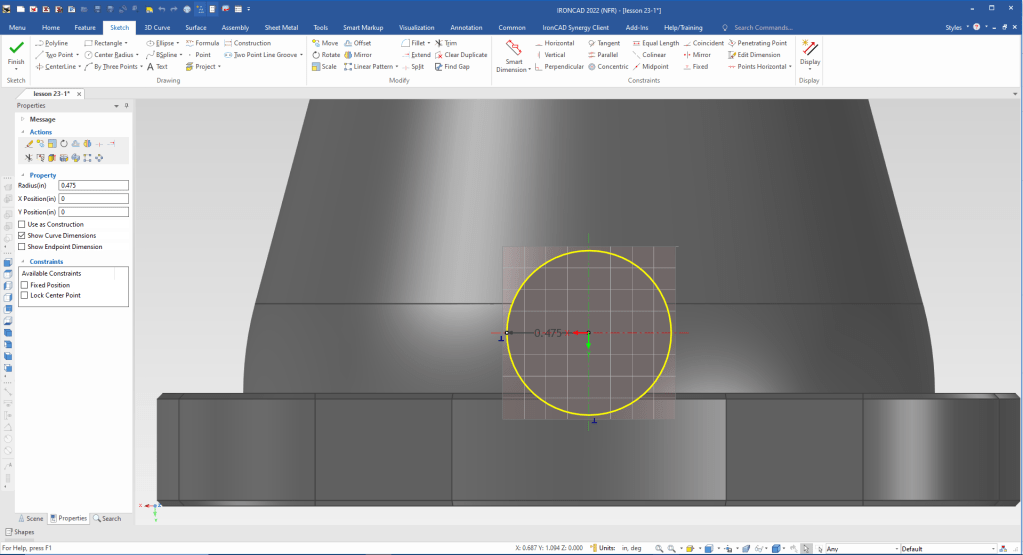Image resolution: width=1023 pixels, height=555 pixels.
Task: Uncheck Show Curve Dimensions
Action: (x=22, y=235)
